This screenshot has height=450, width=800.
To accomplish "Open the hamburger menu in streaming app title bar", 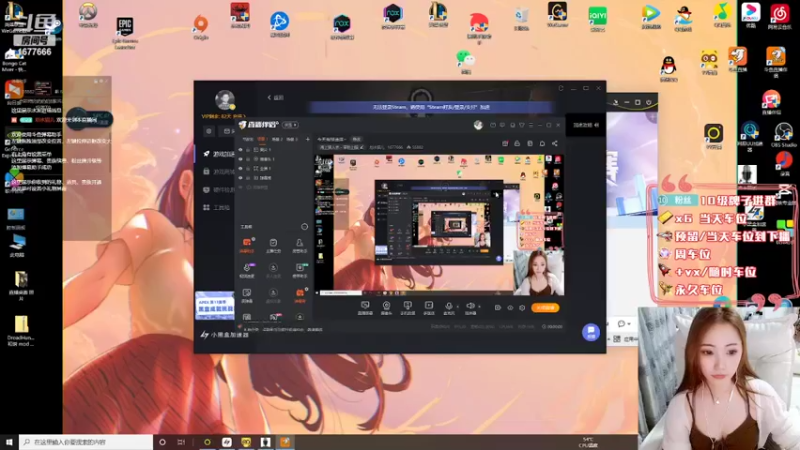I will pos(531,125).
